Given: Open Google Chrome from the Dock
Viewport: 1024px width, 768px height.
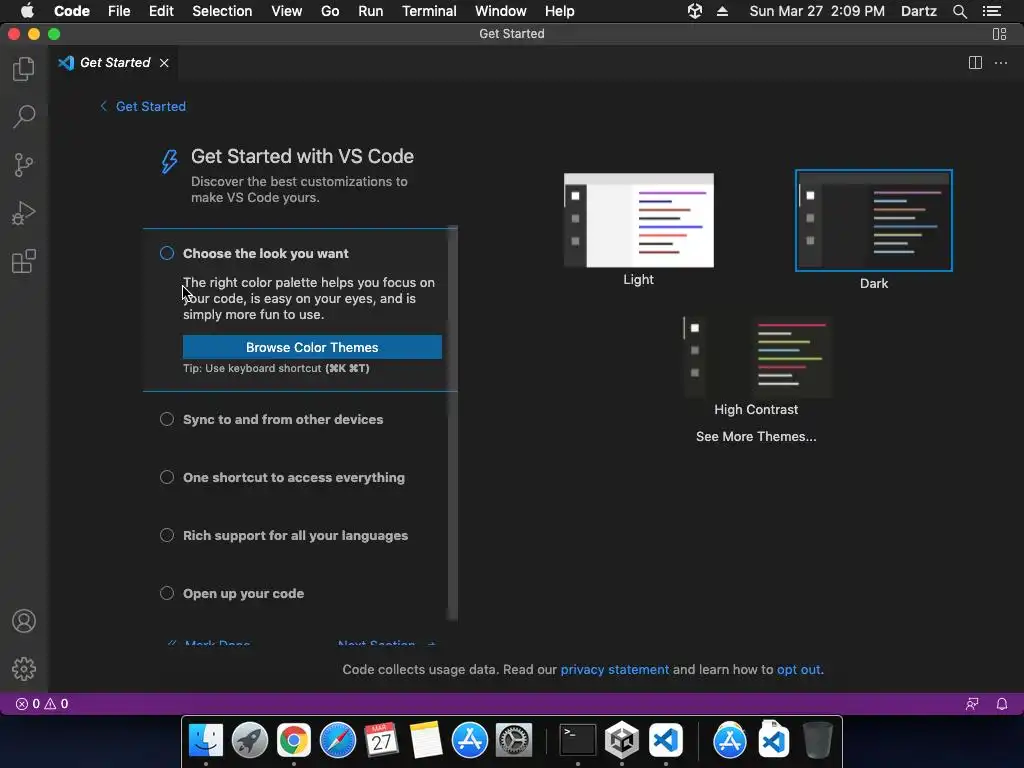Looking at the screenshot, I should pos(294,740).
